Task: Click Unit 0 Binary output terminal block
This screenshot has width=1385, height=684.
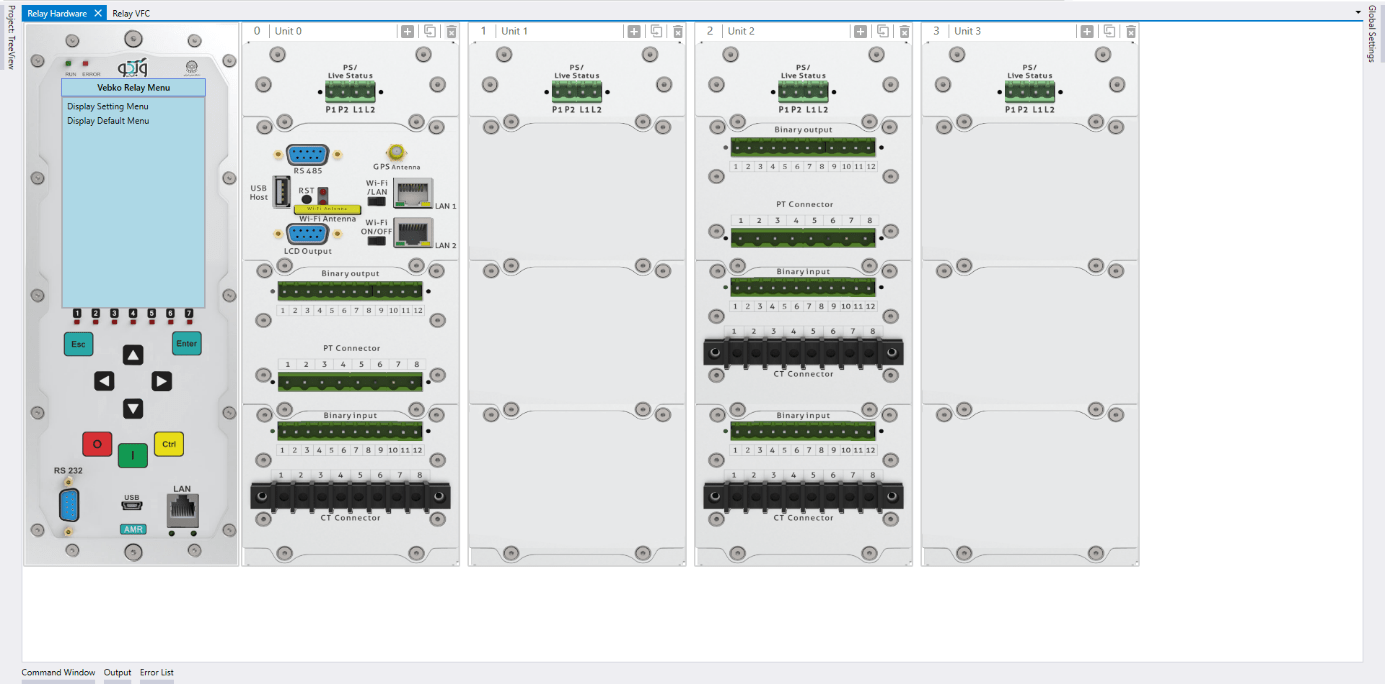Action: click(351, 292)
